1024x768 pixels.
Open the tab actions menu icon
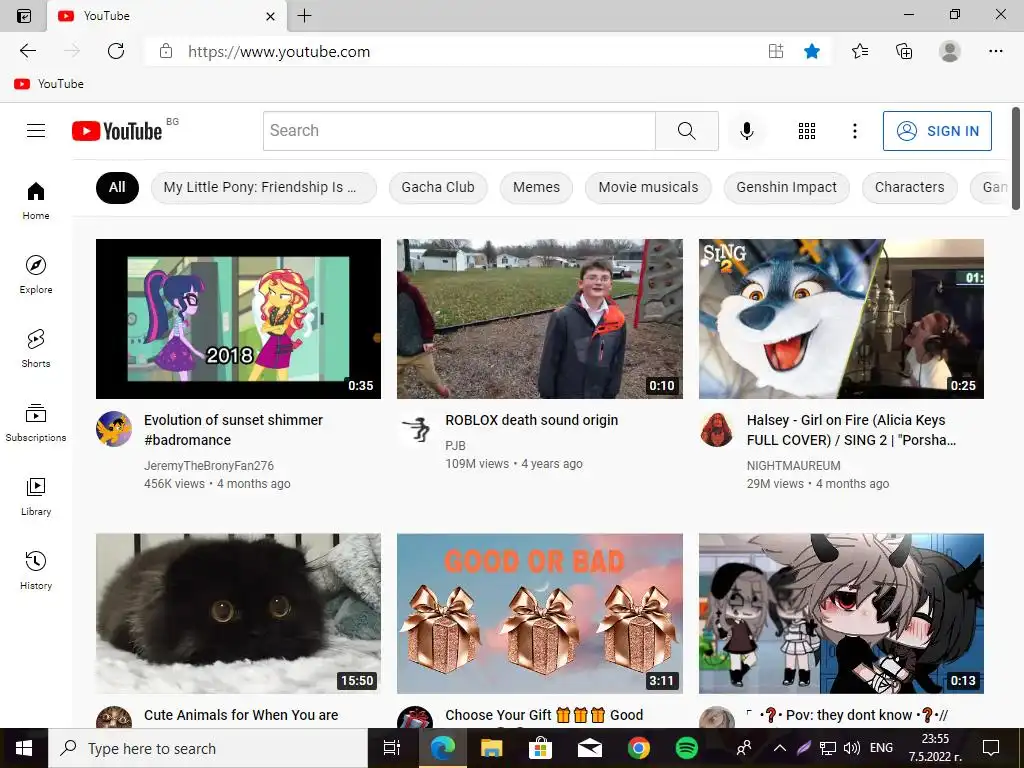[x=24, y=16]
